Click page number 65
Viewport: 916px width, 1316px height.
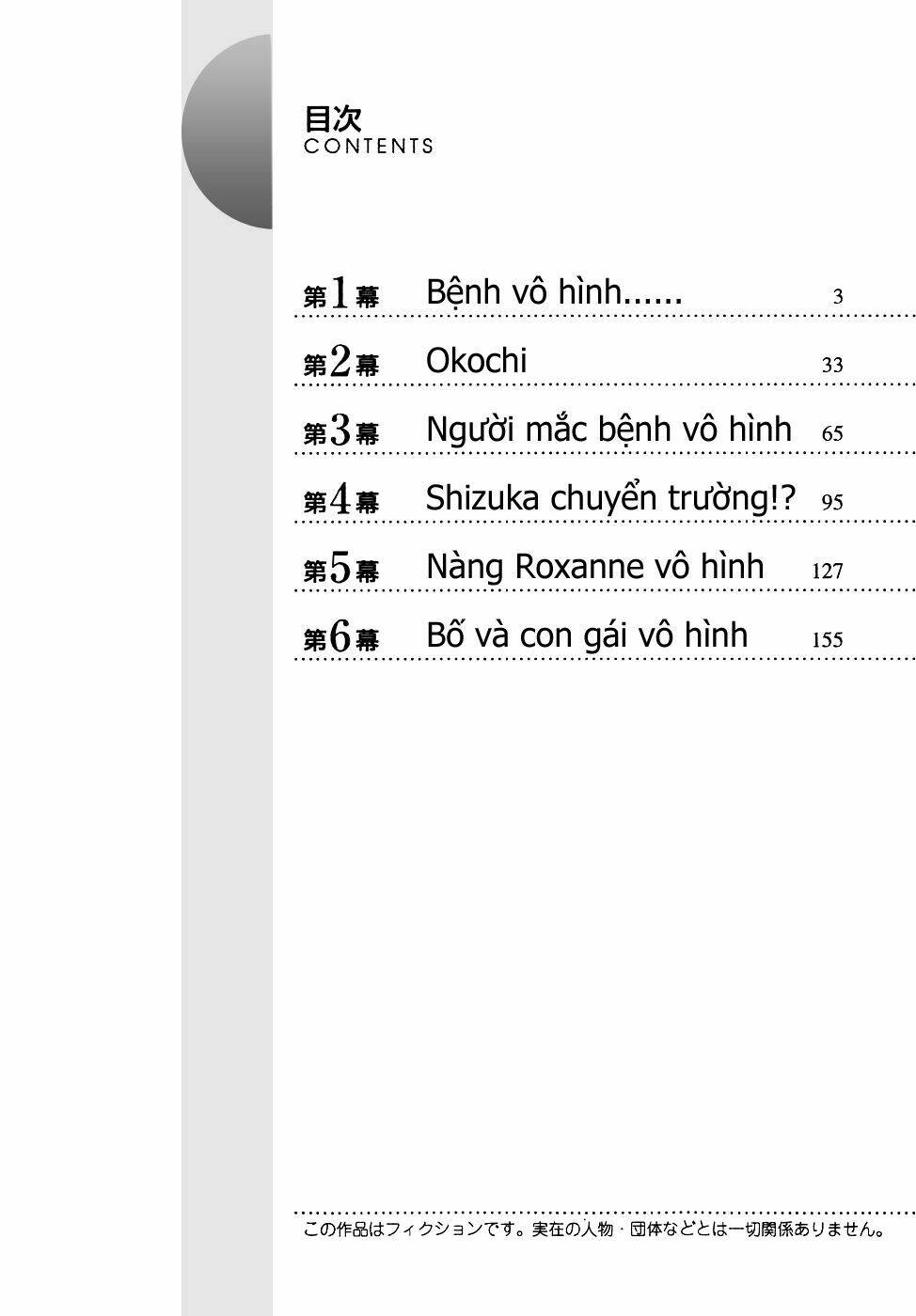coord(831,434)
